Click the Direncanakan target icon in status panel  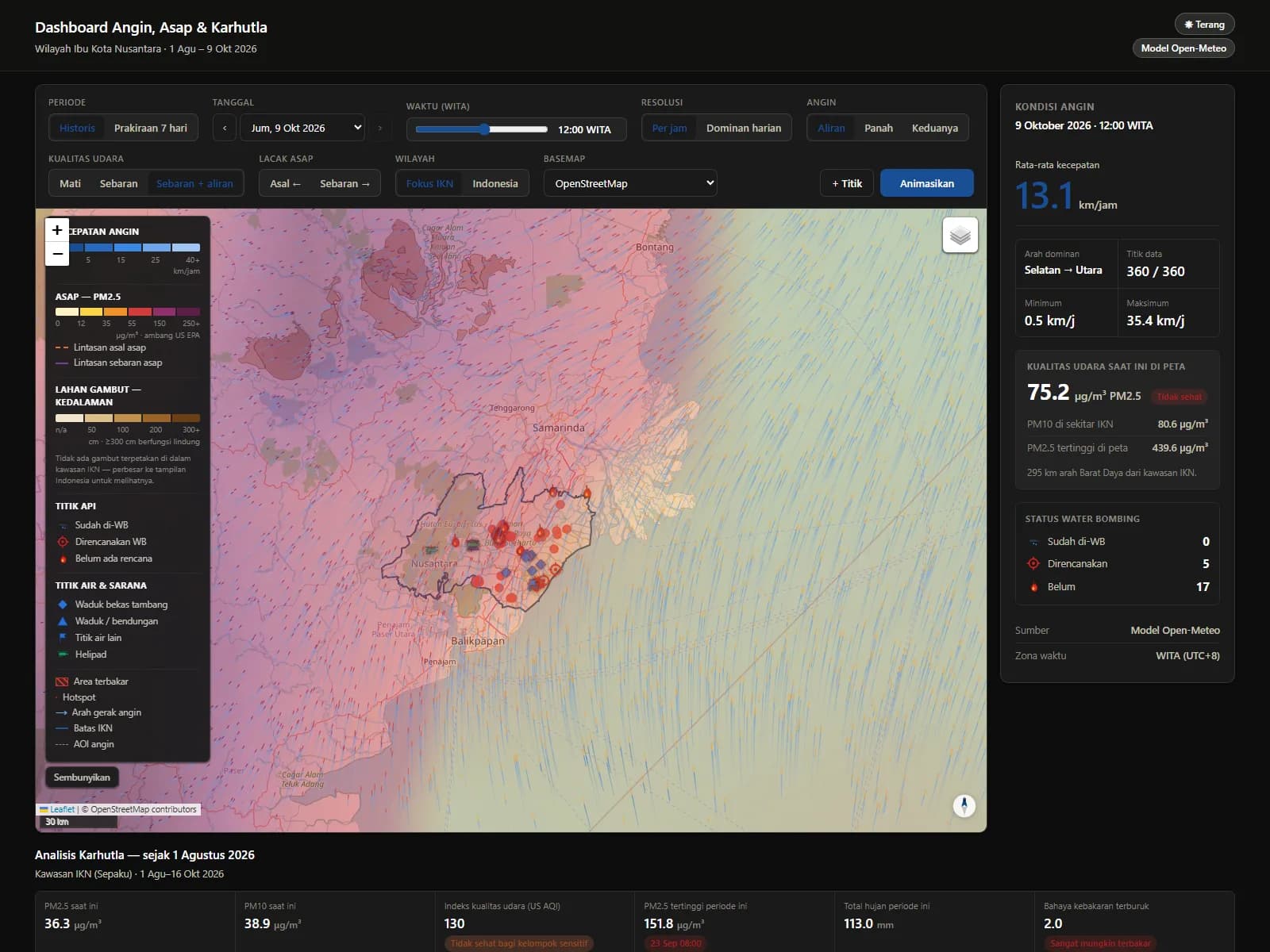coord(1033,563)
